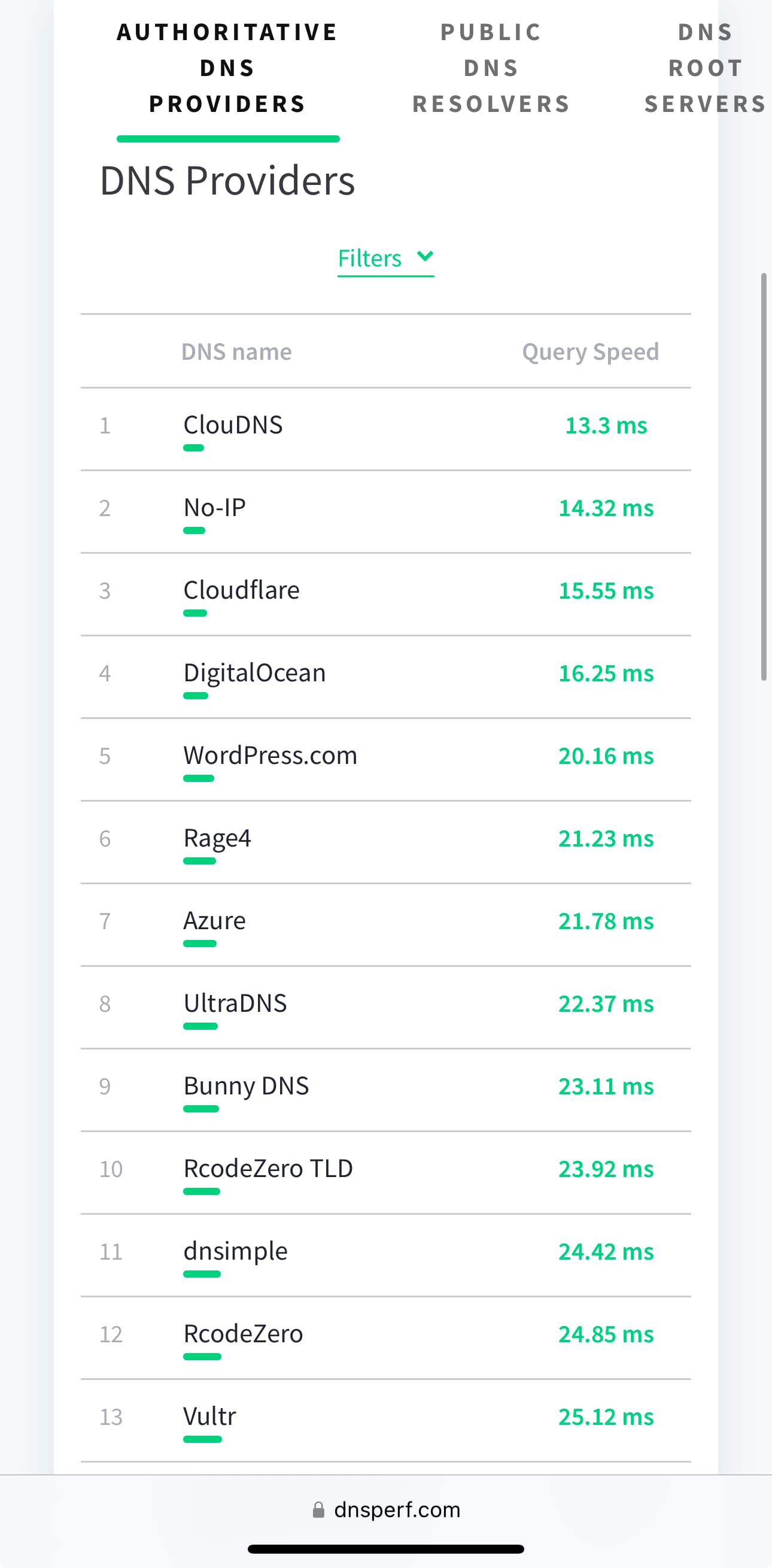Viewport: 772px width, 1568px height.
Task: Click the dnsimple provider name
Action: click(235, 1251)
